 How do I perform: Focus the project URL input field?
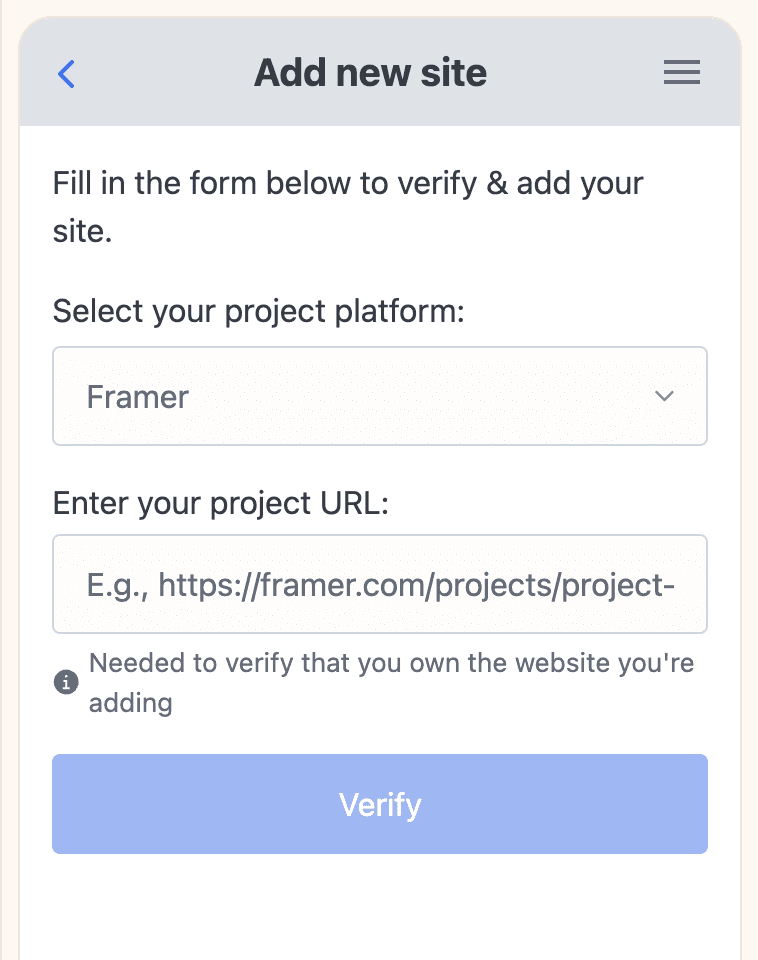[x=379, y=584]
